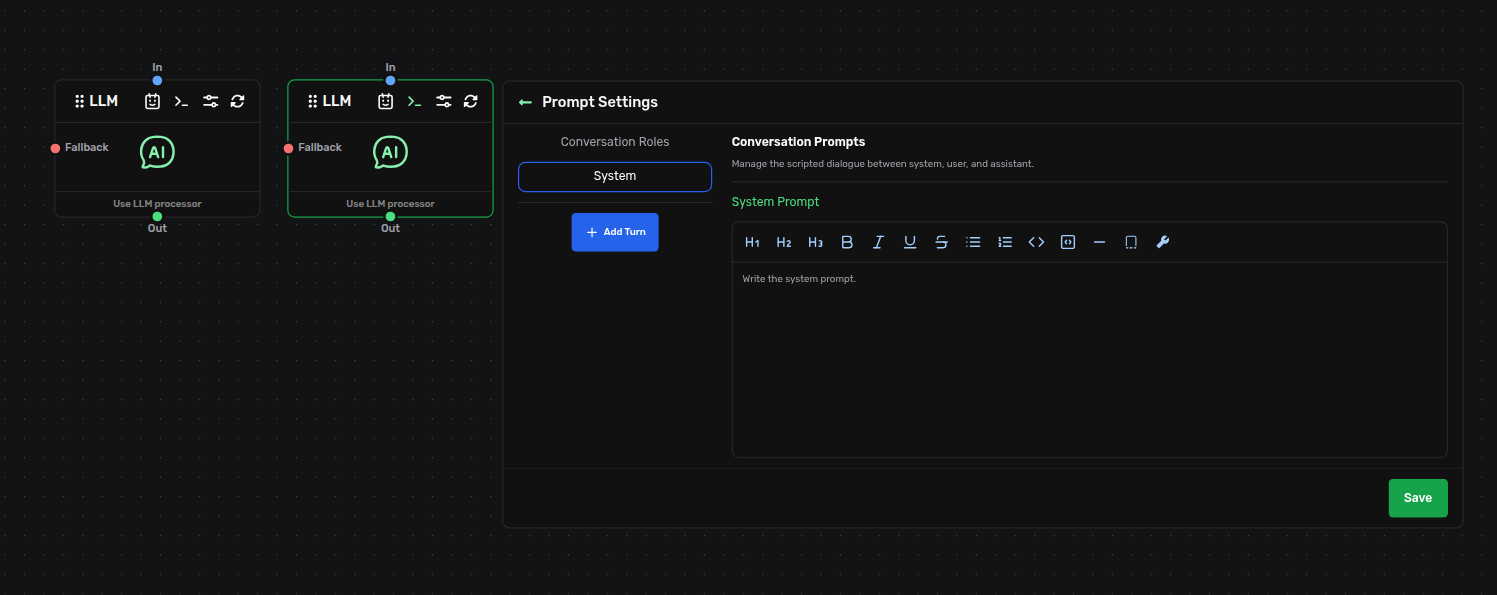Screen dimensions: 1497x595
Task: Focus the system prompt text area
Action: coord(1089,360)
